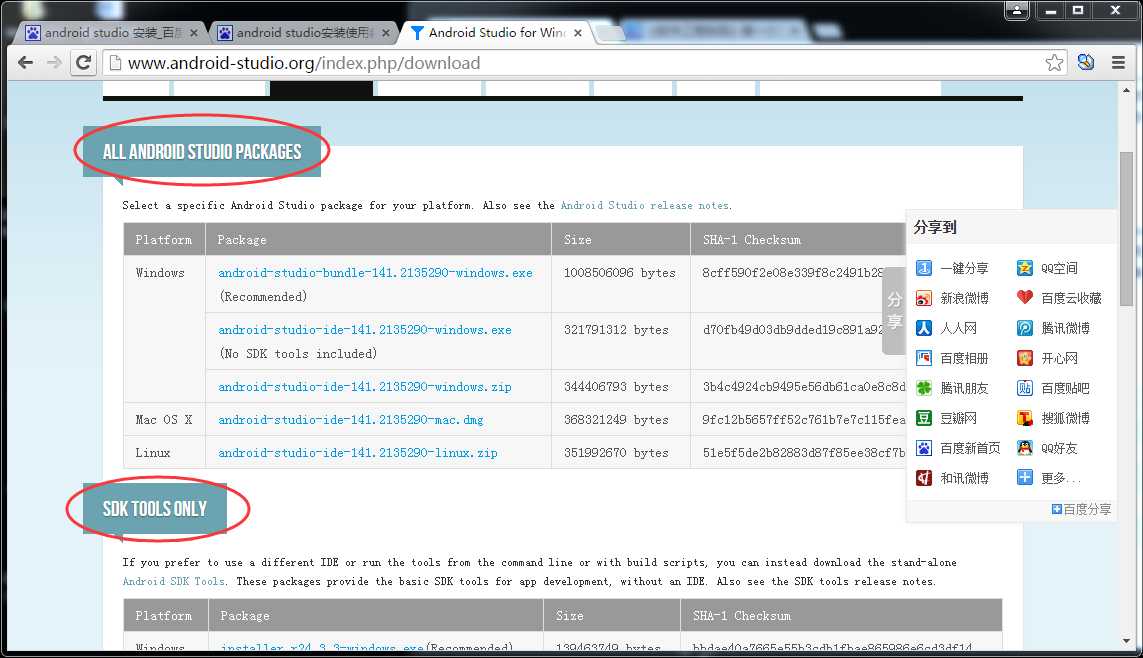Click the extension icon beside the star
1143x658 pixels.
click(x=1086, y=63)
